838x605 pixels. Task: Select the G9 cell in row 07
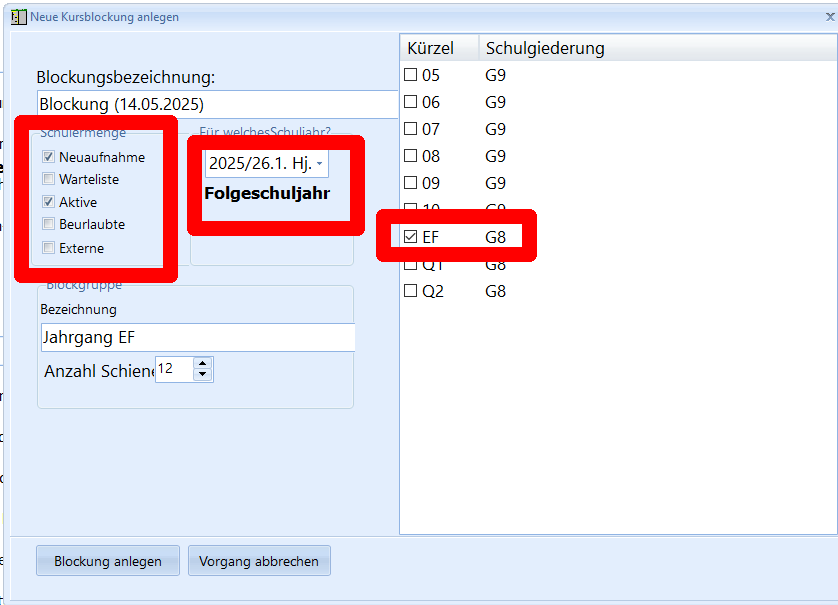click(495, 129)
